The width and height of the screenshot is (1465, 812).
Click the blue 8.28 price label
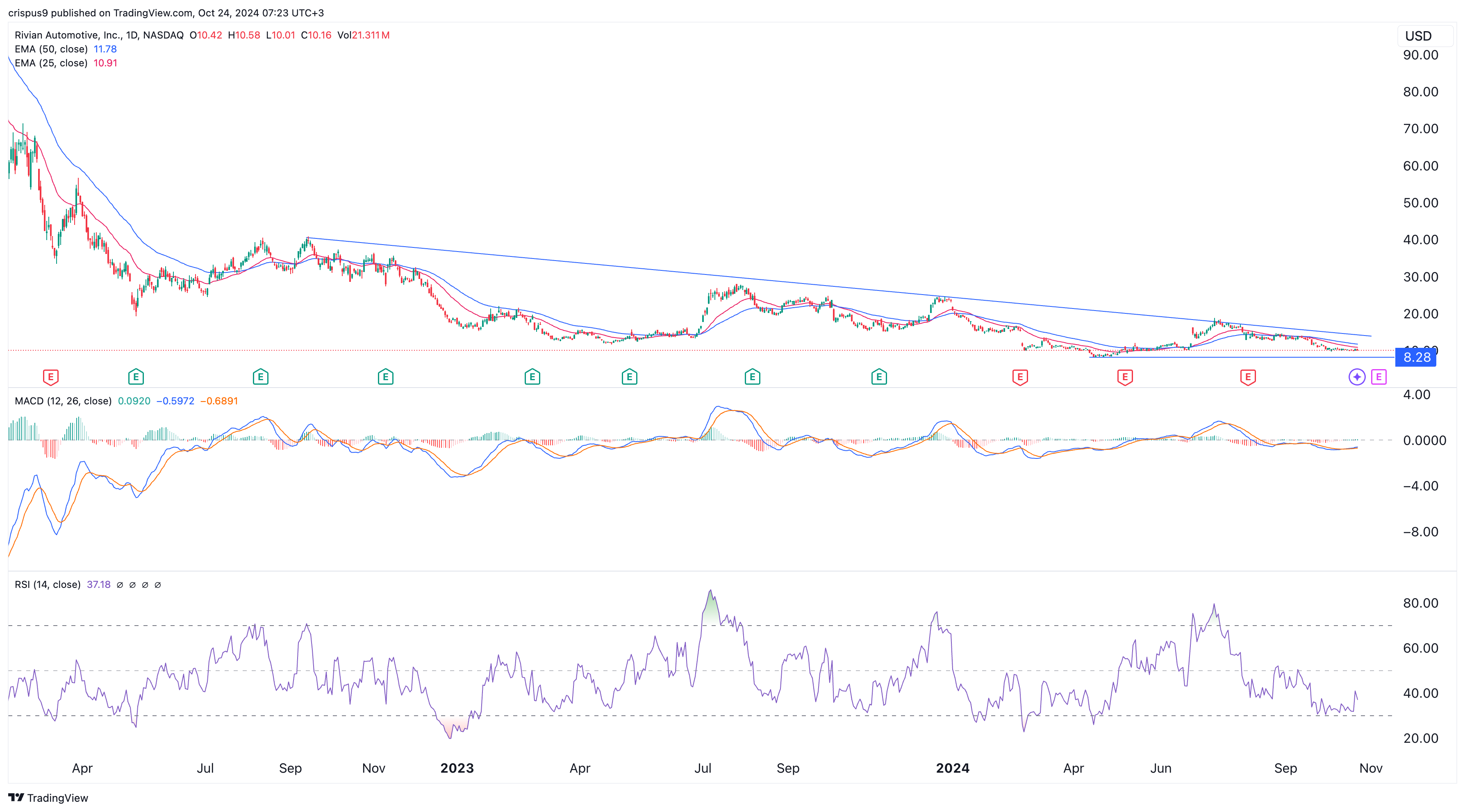pyautogui.click(x=1416, y=357)
